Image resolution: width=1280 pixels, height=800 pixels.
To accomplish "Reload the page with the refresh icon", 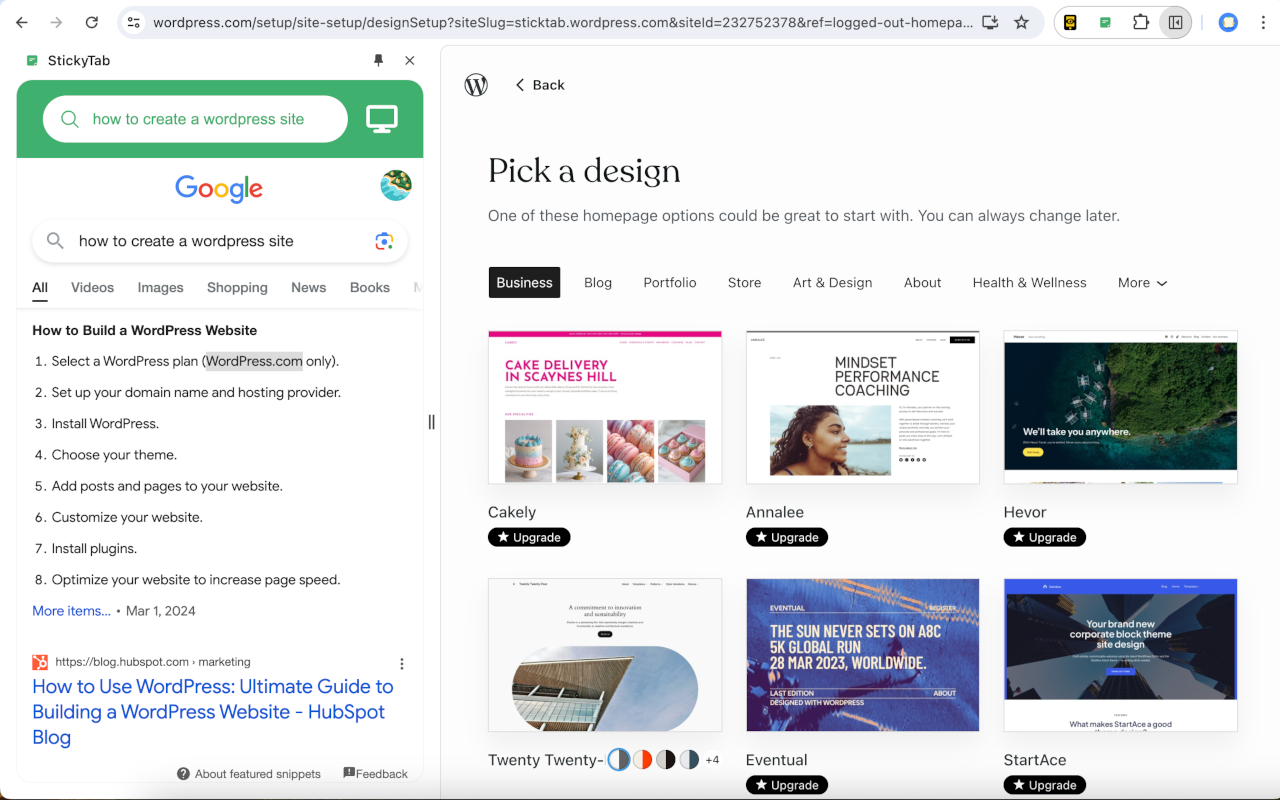I will [91, 22].
